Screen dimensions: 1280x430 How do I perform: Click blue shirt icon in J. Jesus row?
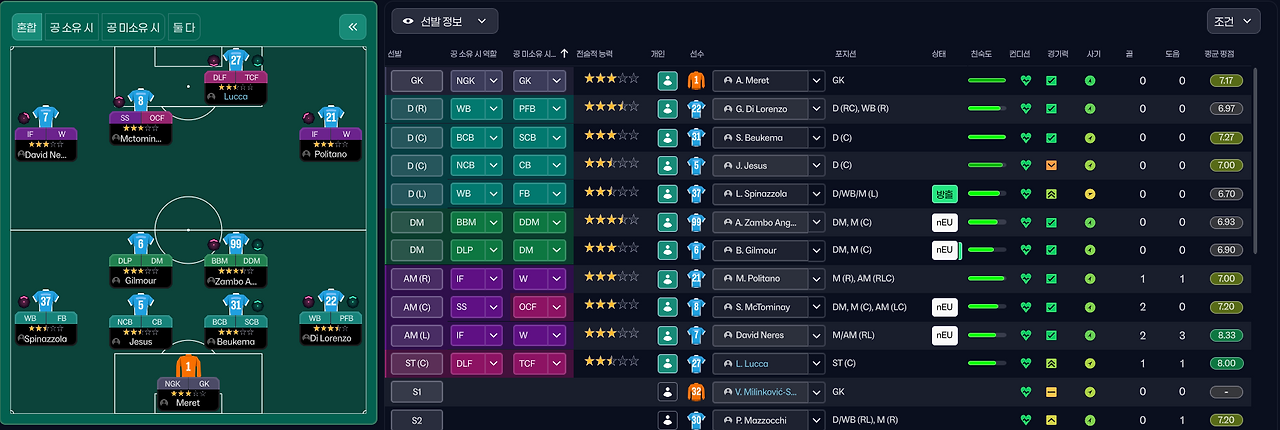click(696, 165)
